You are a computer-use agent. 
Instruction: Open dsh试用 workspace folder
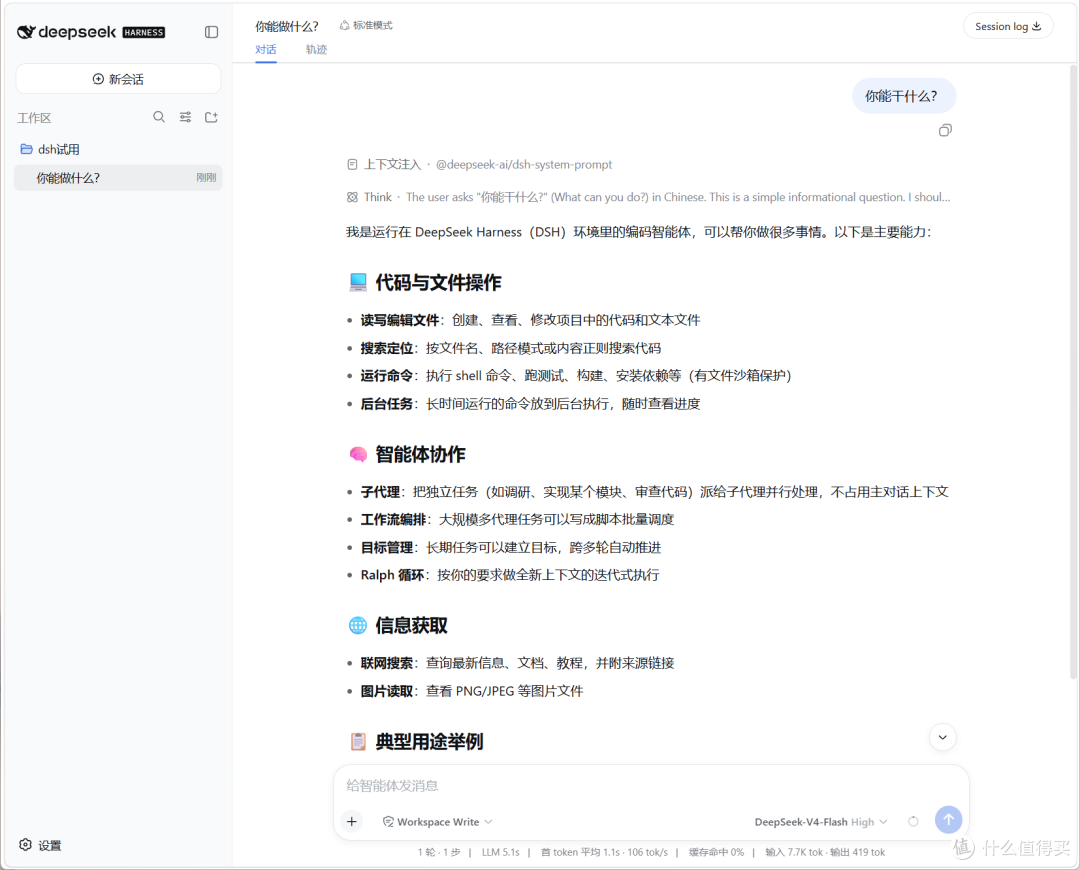point(51,149)
